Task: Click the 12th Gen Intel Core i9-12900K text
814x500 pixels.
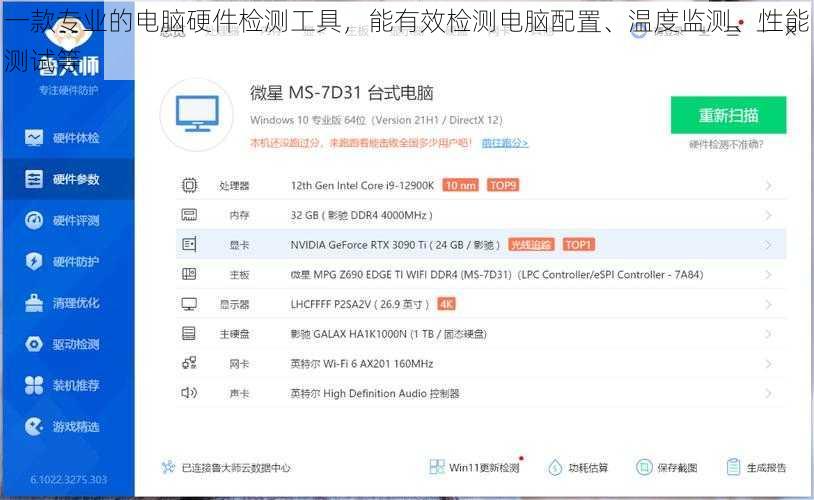Action: coord(362,185)
